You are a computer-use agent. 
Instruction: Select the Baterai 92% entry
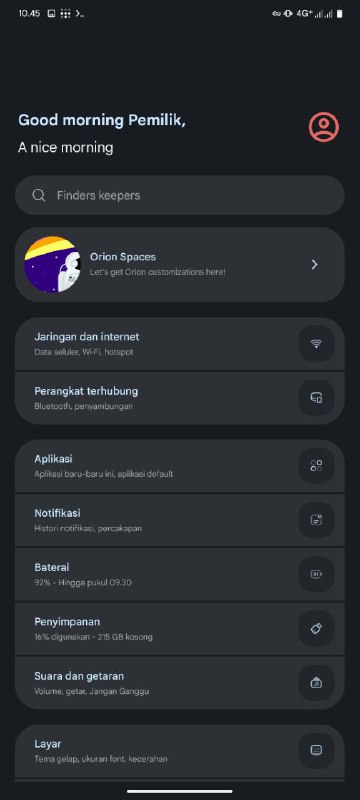tap(179, 574)
